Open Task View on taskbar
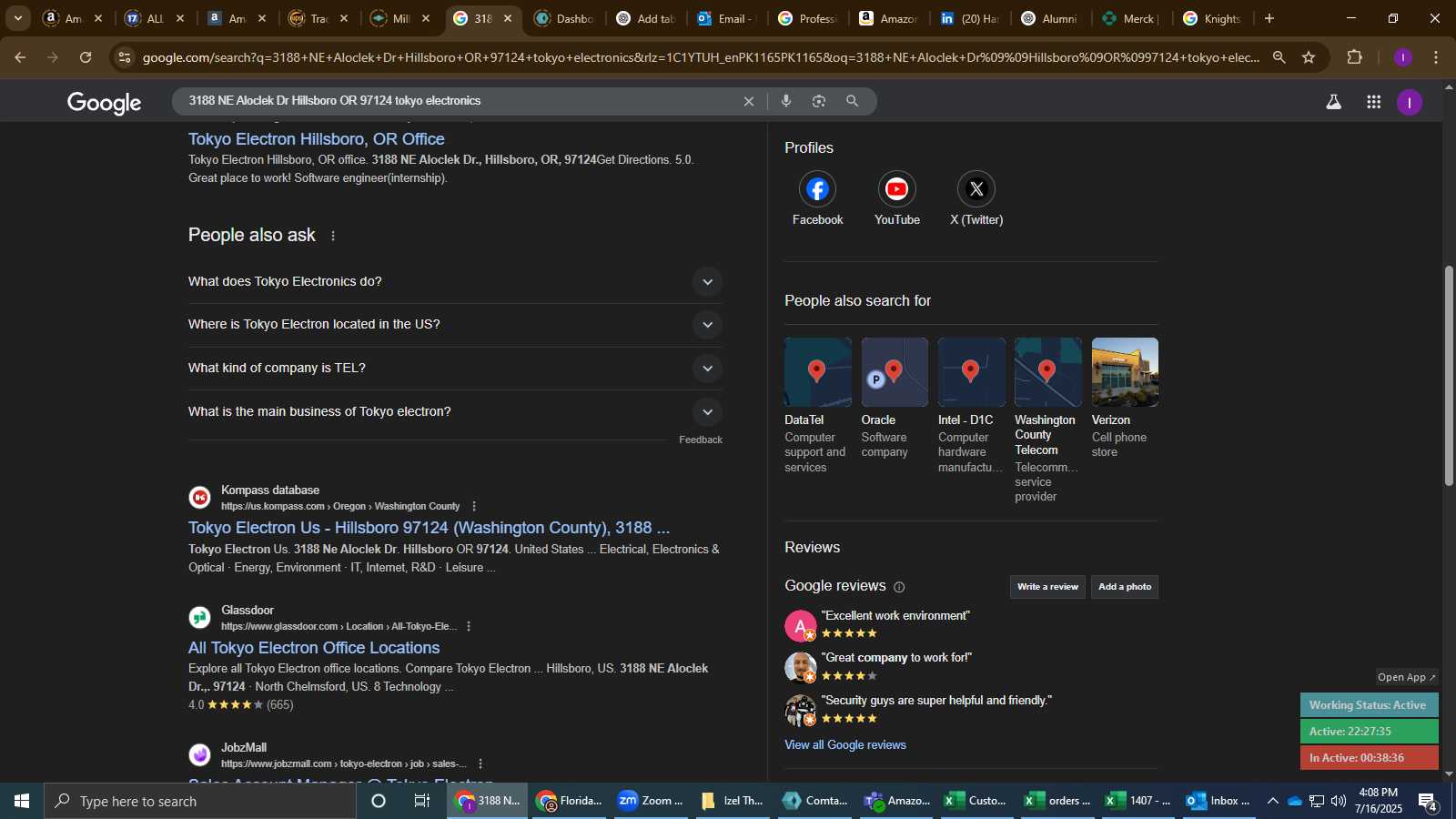This screenshot has width=1456, height=819. pos(422,801)
